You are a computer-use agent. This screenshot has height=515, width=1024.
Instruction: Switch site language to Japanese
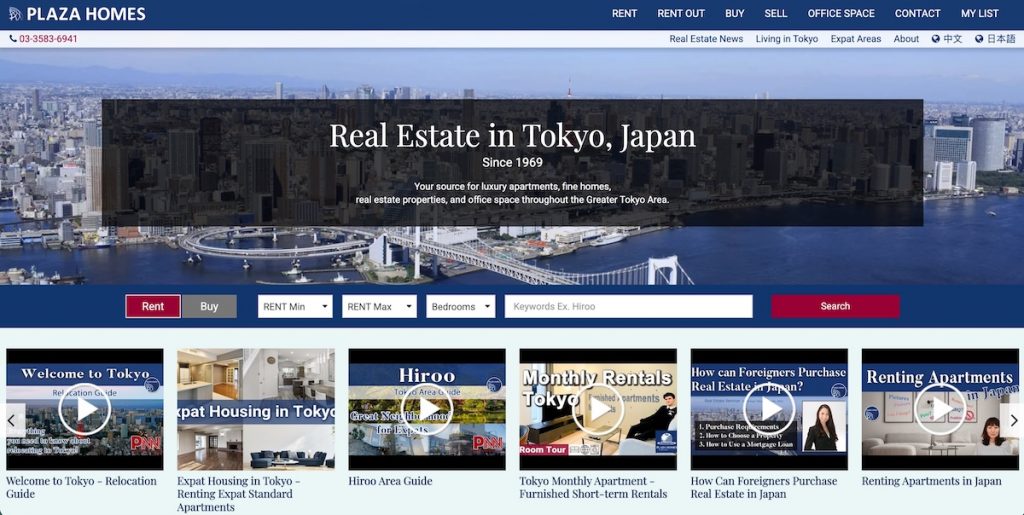click(x=995, y=39)
